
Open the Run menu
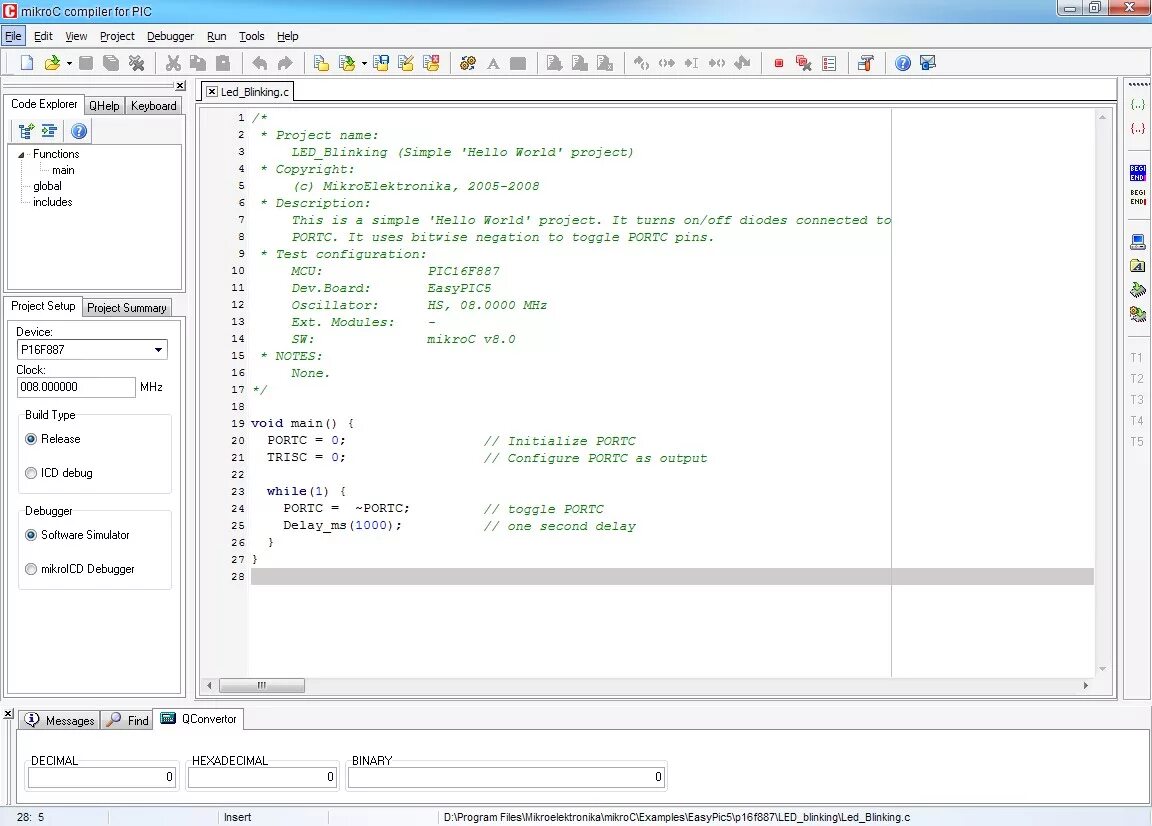coord(216,36)
